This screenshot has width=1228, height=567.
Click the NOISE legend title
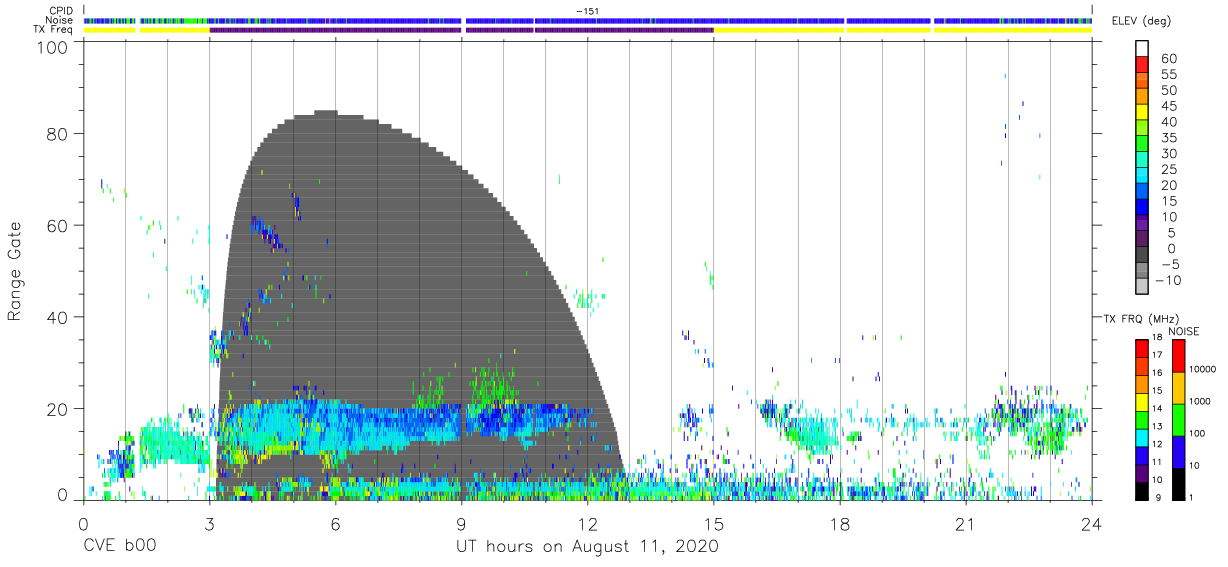point(1185,331)
